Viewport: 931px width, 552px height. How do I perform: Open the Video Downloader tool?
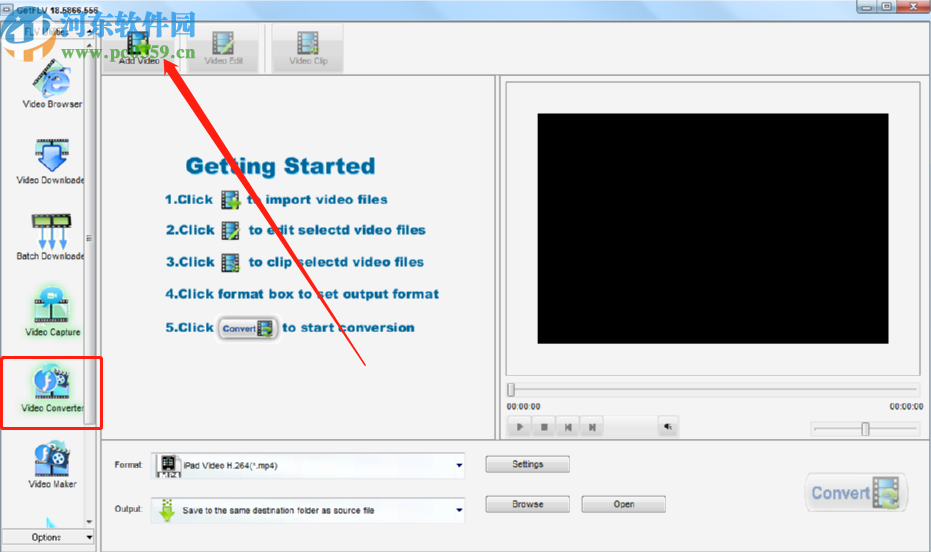[x=50, y=161]
